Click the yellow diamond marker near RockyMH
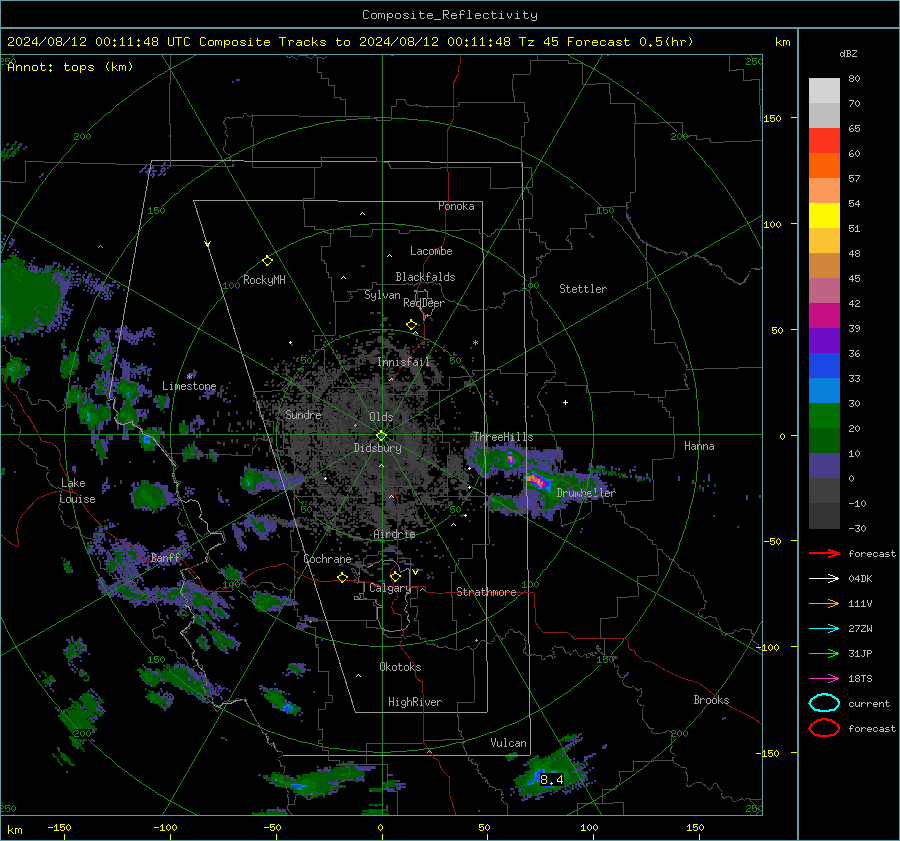The width and height of the screenshot is (900, 841). (267, 261)
